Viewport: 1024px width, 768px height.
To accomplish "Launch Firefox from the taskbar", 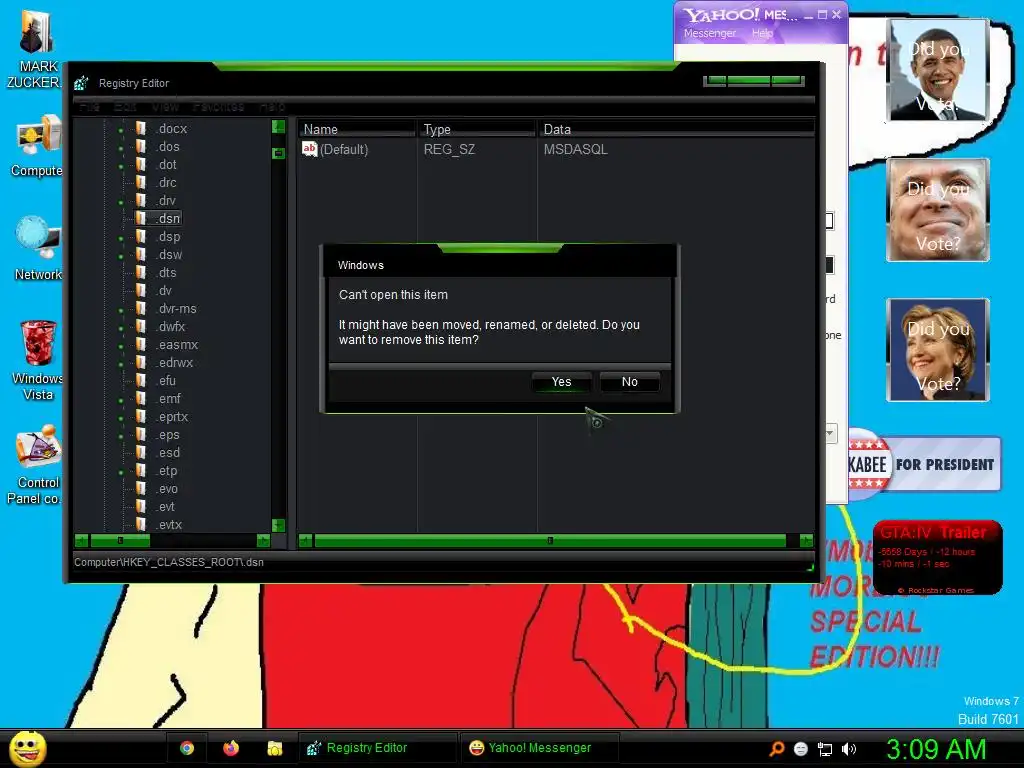I will pos(231,748).
